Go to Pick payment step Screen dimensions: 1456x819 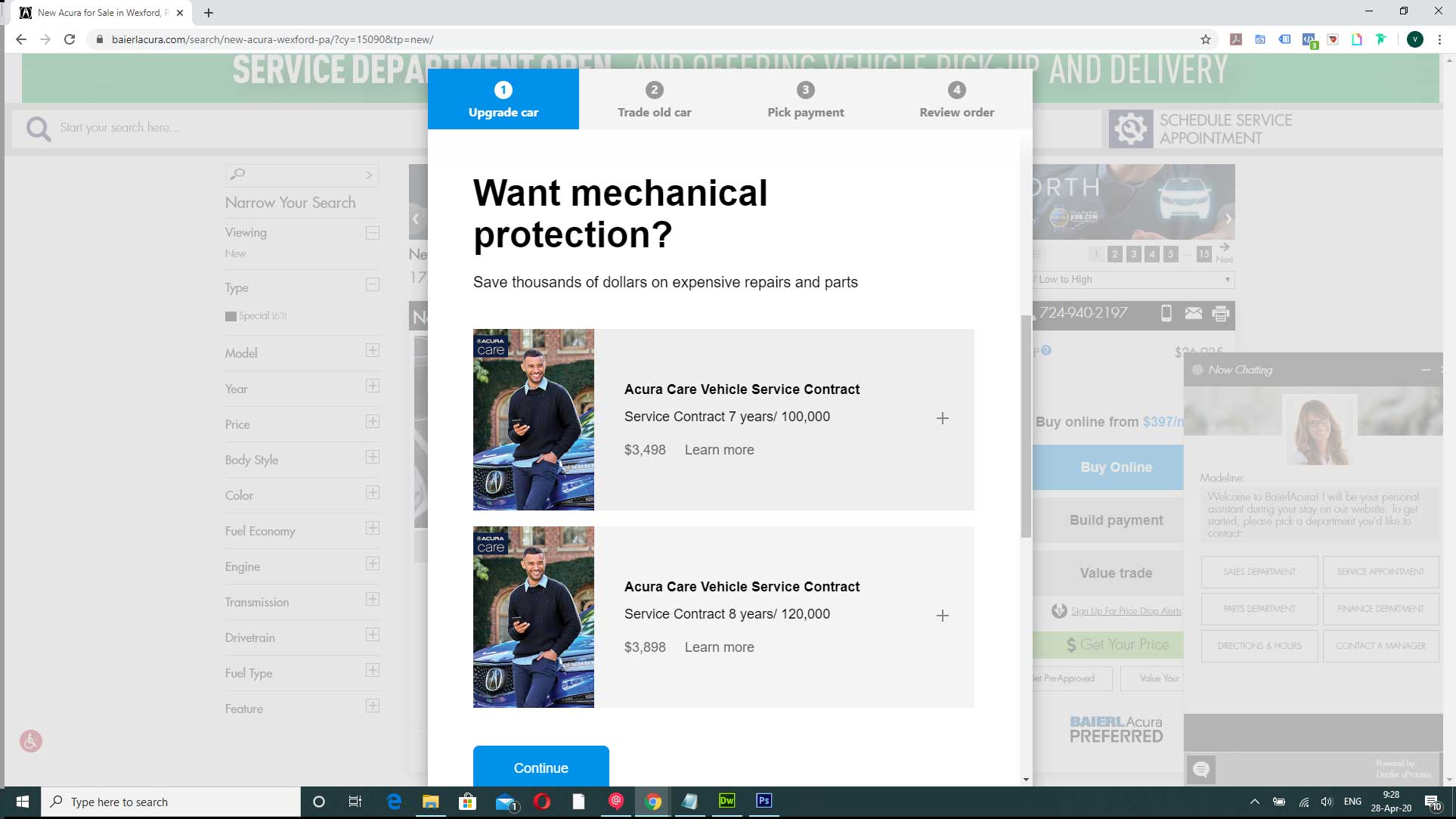[x=805, y=99]
